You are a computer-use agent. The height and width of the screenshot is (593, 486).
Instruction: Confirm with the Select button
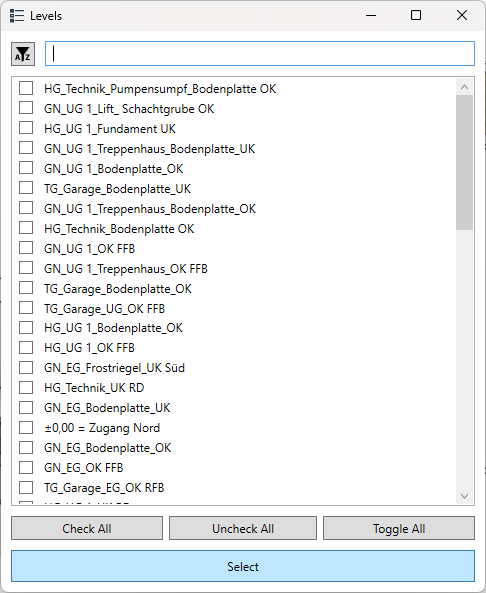243,566
